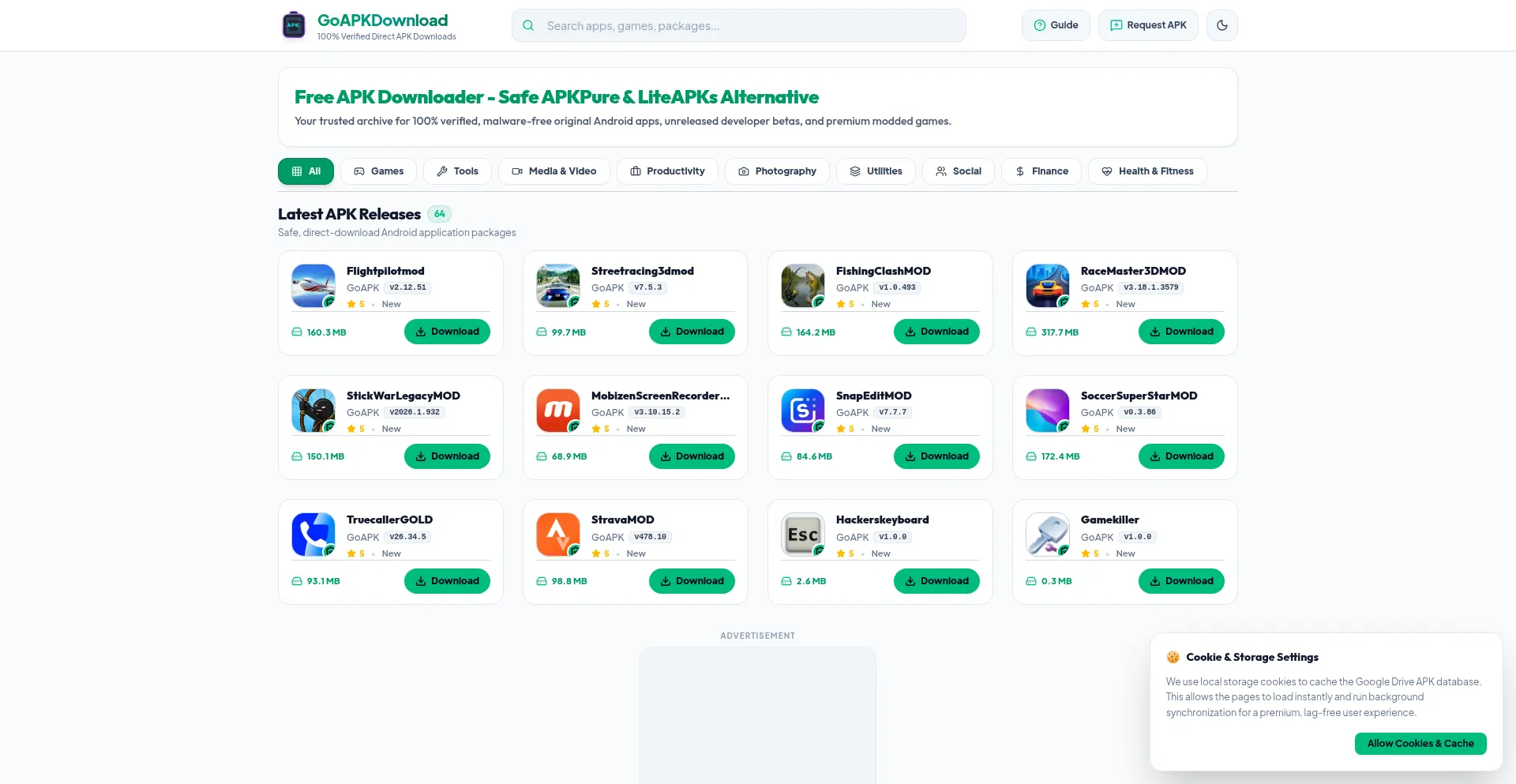The width and height of the screenshot is (1516, 784).
Task: Click version v3.18.1.3579 label
Action: [x=1150, y=287]
